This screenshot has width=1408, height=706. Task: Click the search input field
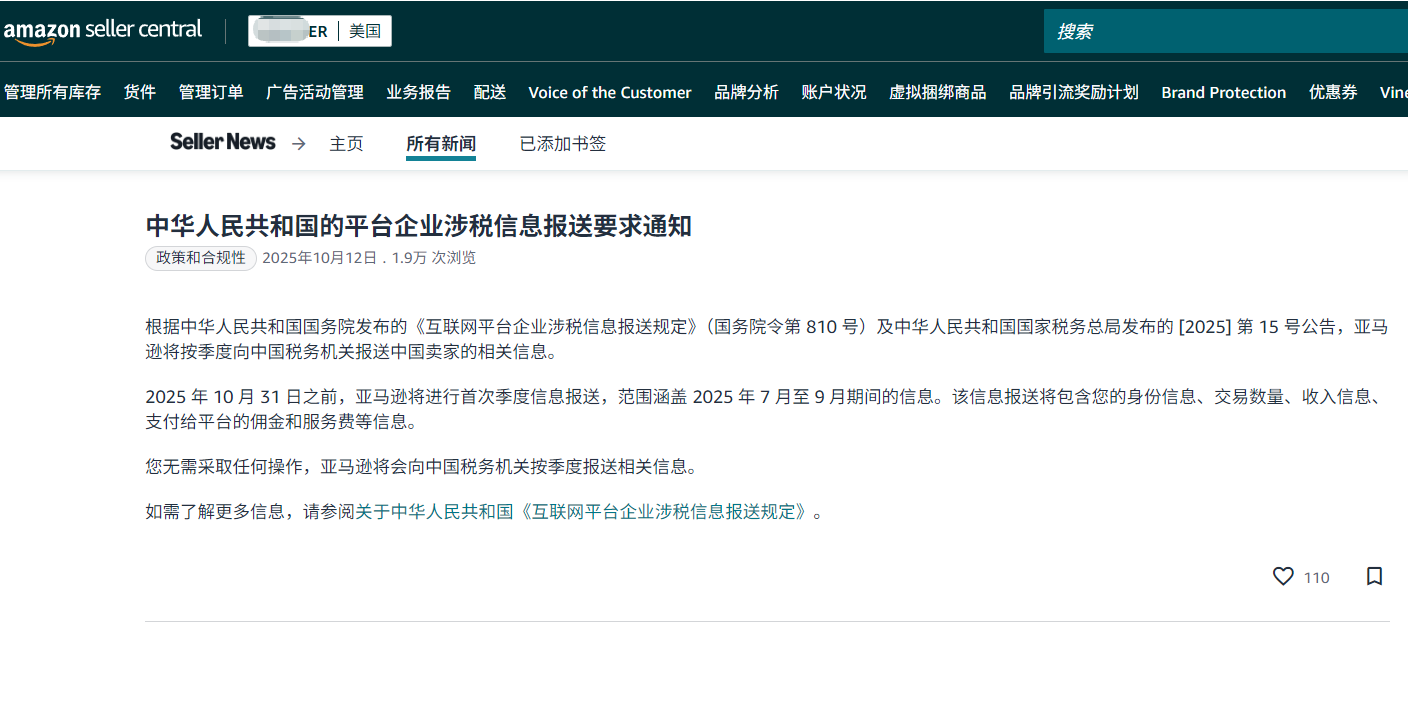(x=1225, y=32)
